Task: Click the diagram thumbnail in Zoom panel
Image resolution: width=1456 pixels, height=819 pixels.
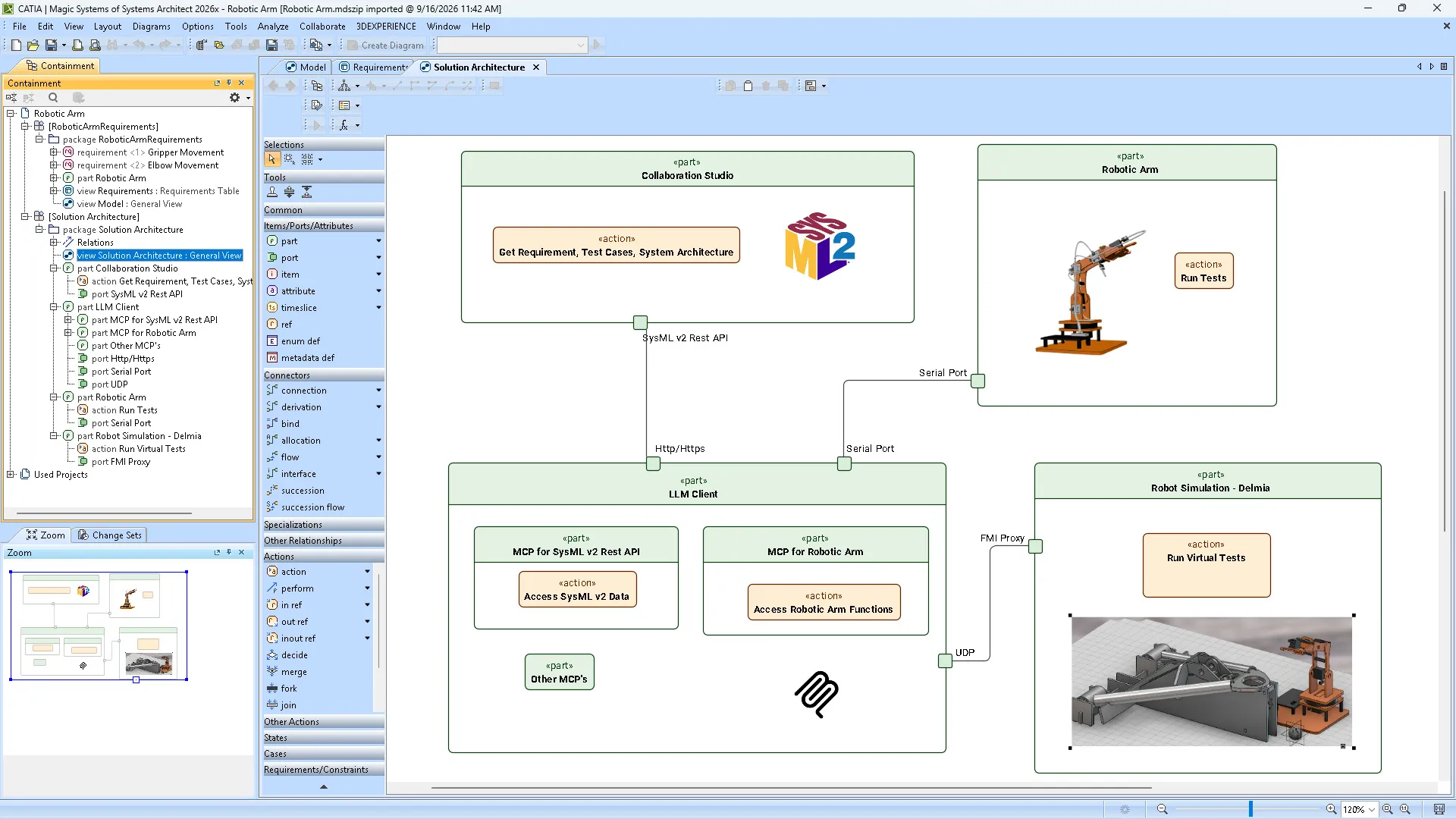Action: [x=99, y=626]
